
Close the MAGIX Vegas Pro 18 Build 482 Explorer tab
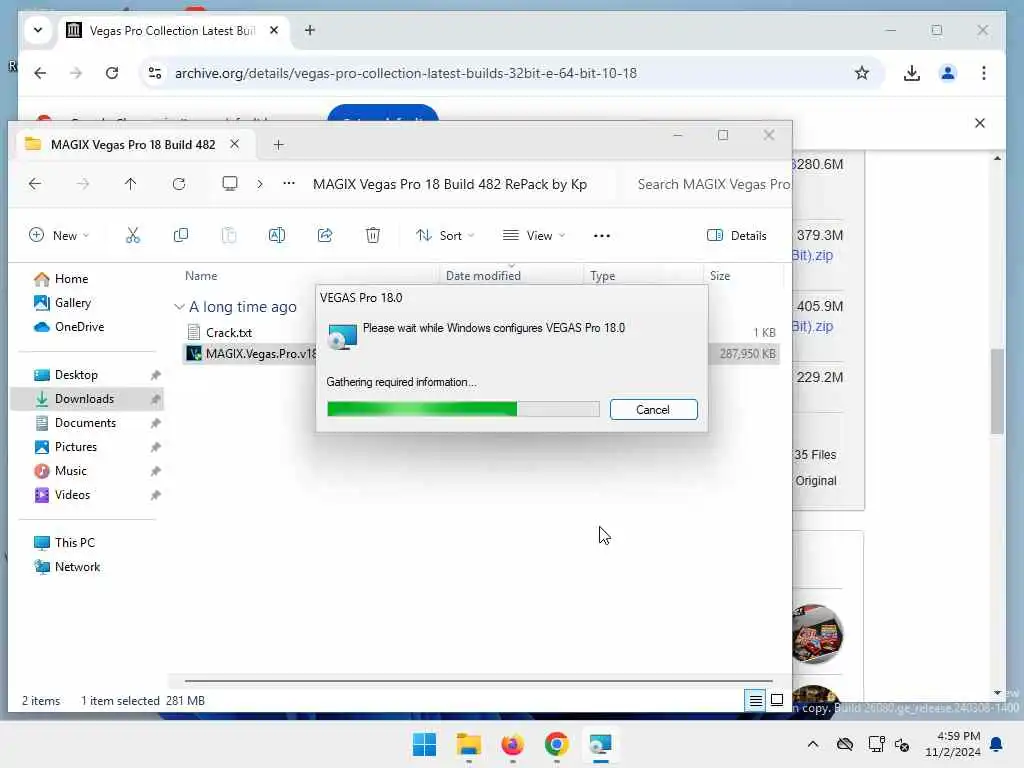234,144
